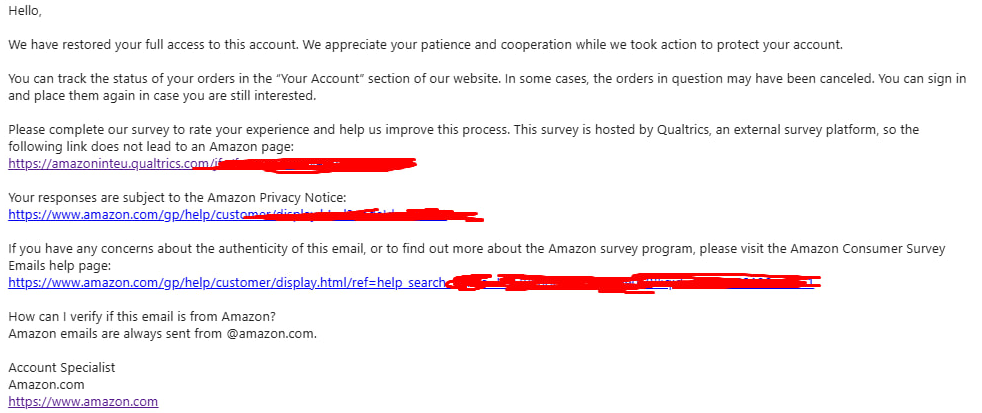Click the "Emails help page:" text
This screenshot has height=413, width=982.
pos(66,266)
